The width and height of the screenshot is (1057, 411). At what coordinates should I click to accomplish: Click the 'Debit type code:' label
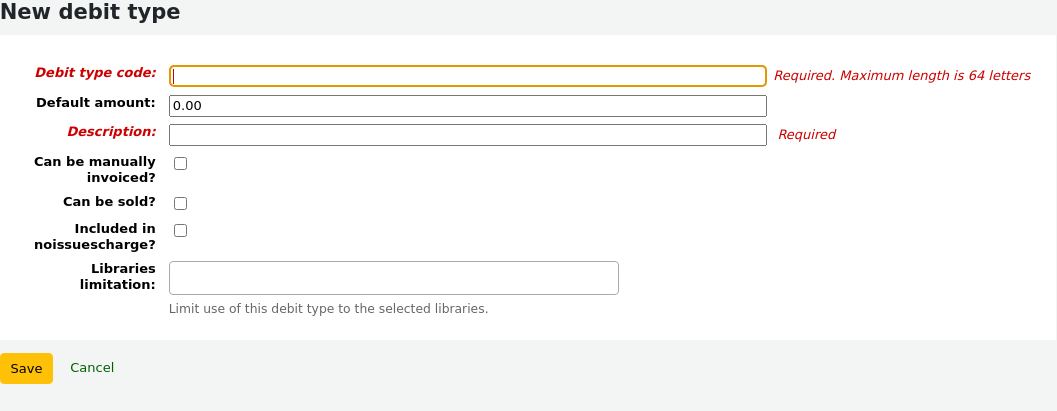pos(96,73)
